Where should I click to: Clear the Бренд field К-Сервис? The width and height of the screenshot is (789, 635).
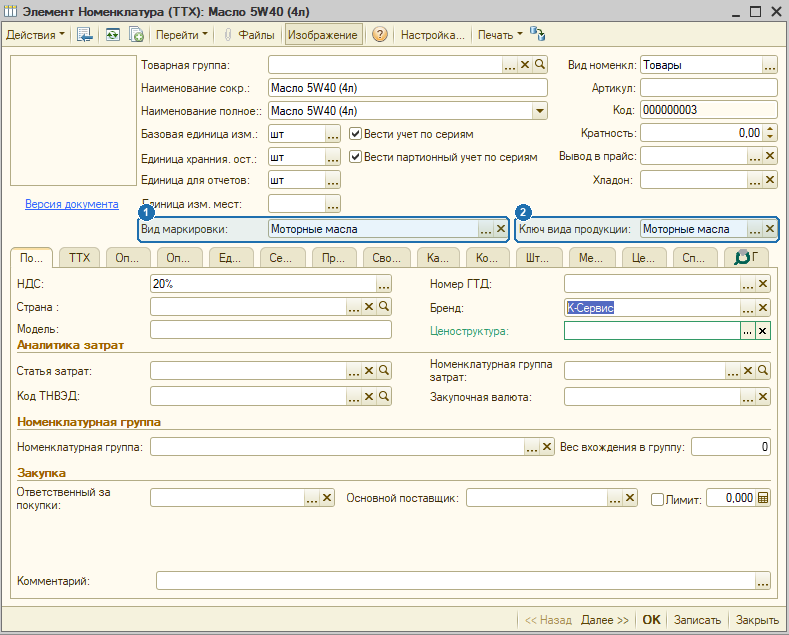[763, 307]
